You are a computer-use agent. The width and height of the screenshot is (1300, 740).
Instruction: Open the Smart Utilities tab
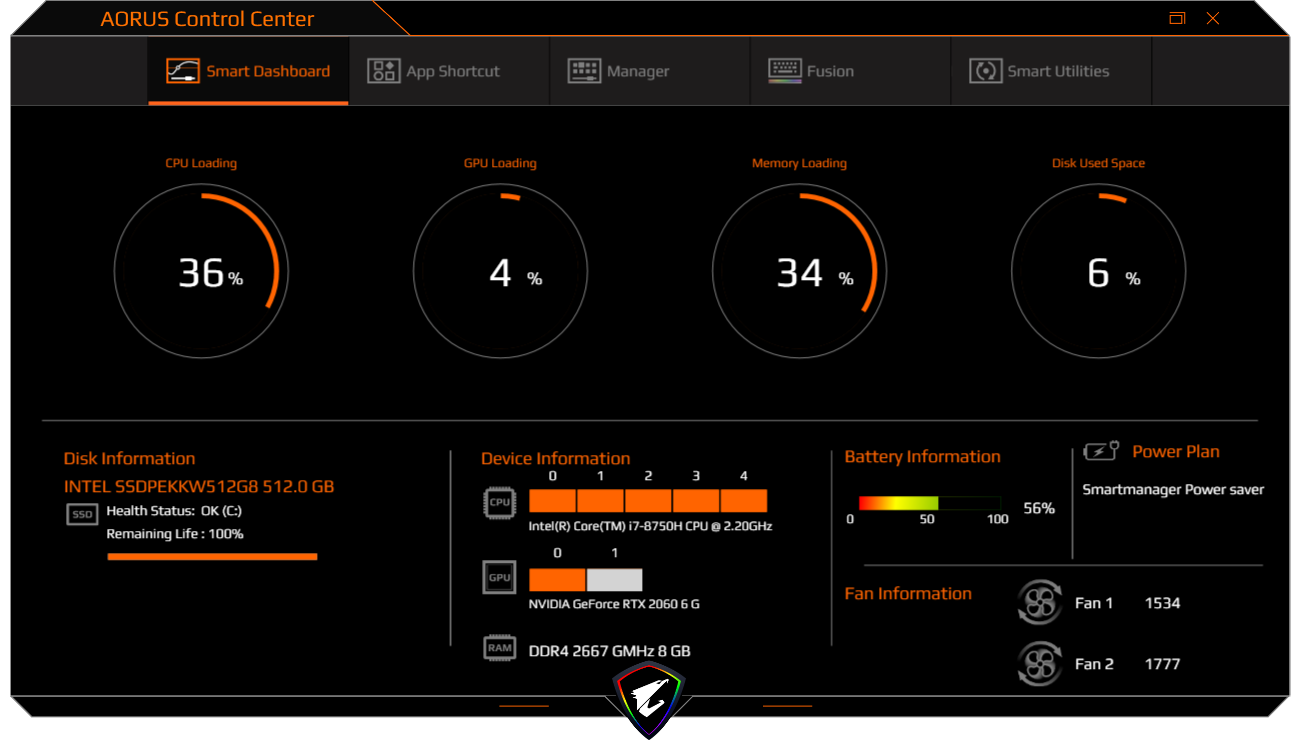click(x=1051, y=71)
